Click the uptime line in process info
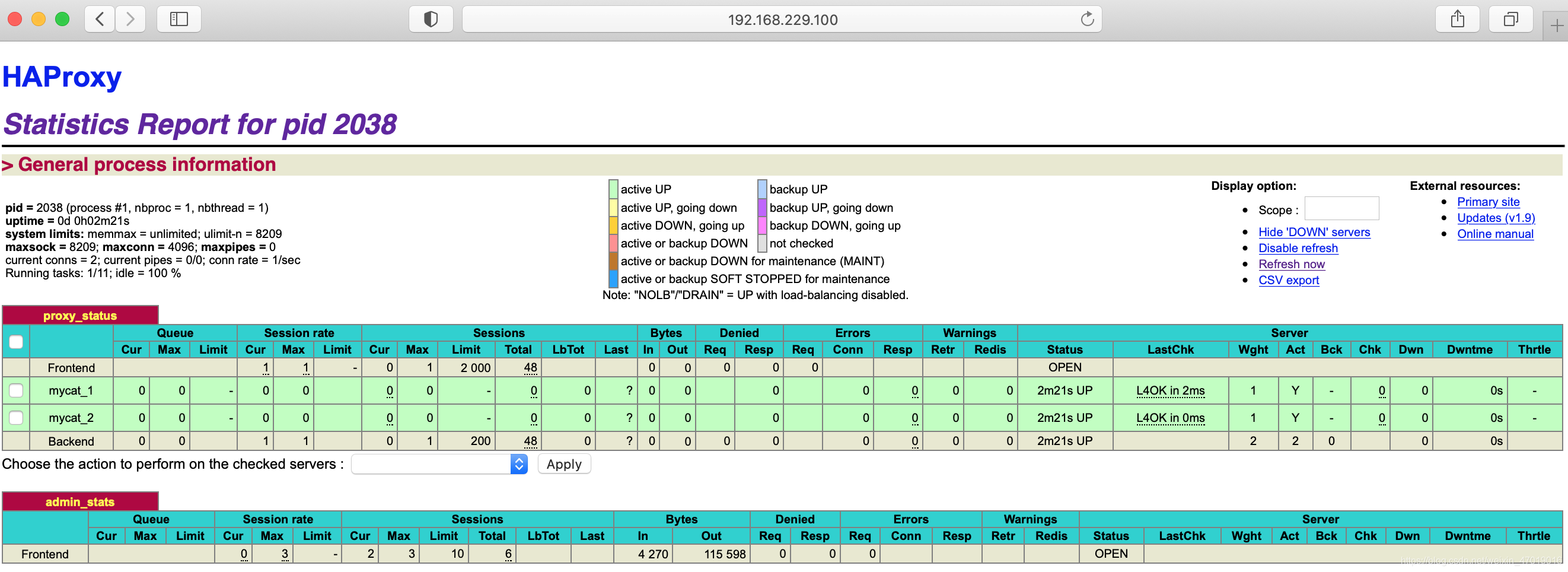Image resolution: width=1568 pixels, height=572 pixels. click(x=67, y=221)
